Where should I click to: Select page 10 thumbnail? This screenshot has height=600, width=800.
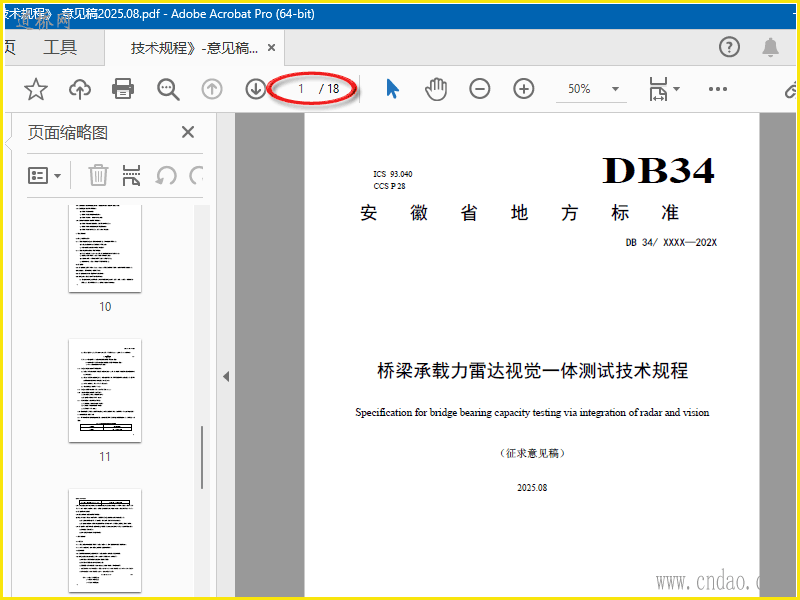point(105,248)
